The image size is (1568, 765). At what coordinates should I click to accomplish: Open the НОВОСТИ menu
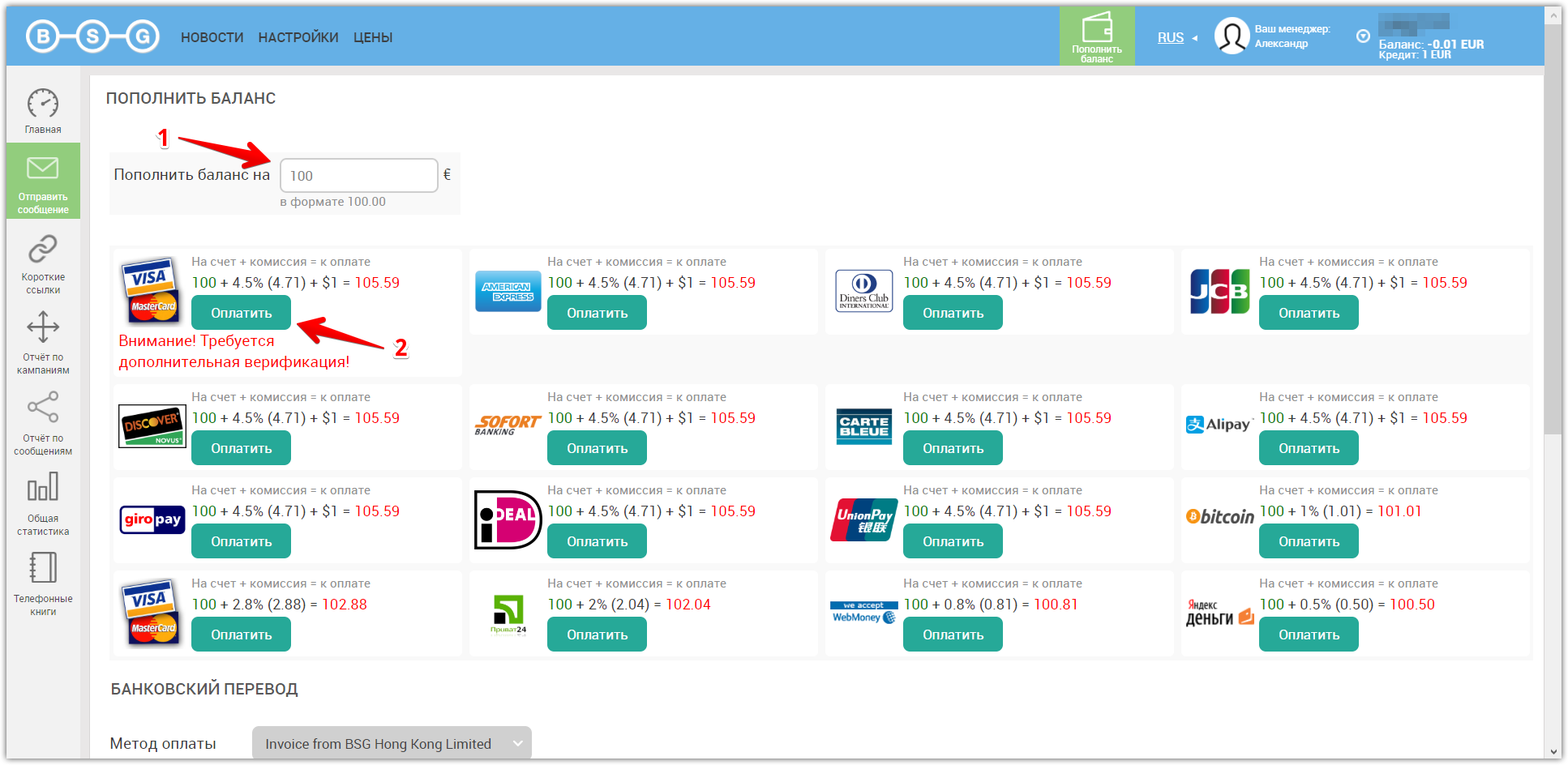coord(212,37)
